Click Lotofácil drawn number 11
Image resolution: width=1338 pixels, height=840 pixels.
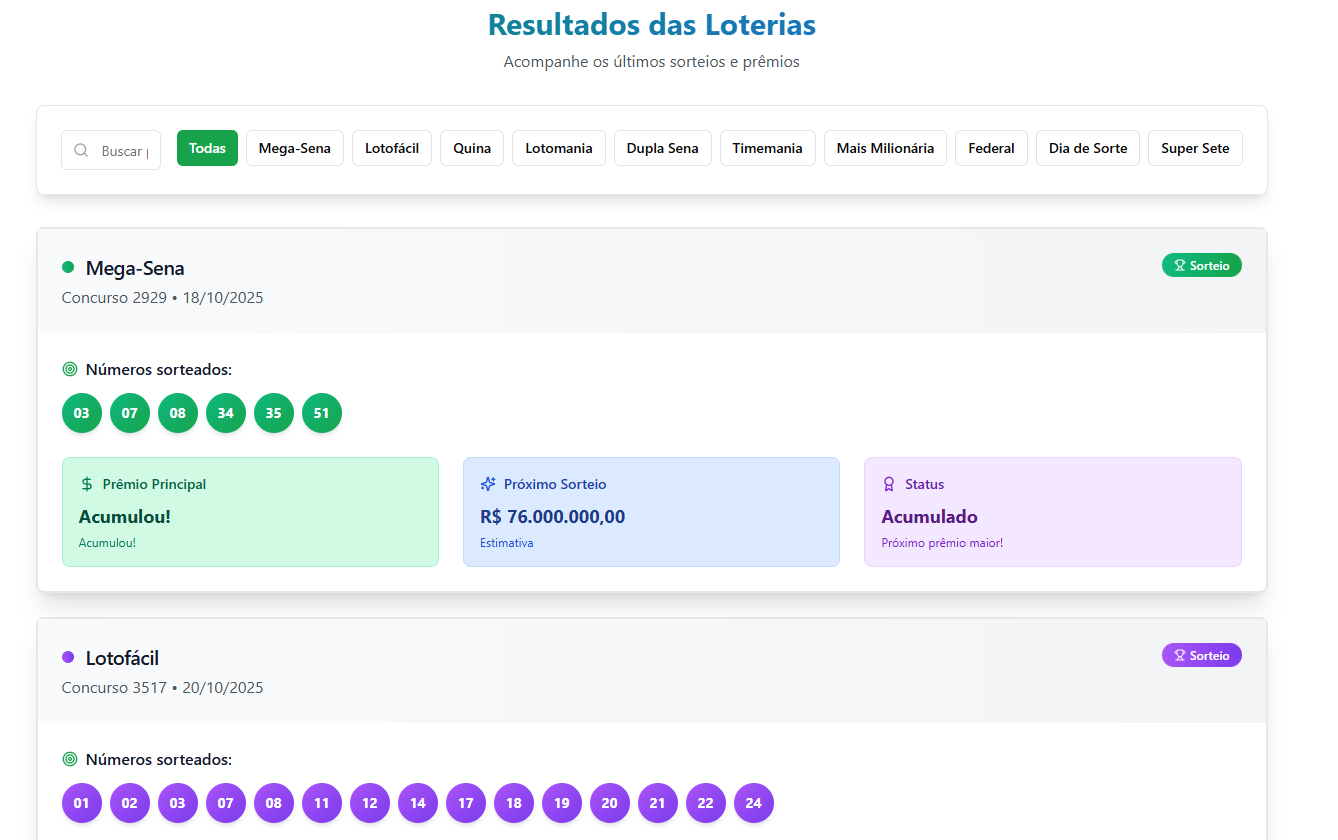click(x=322, y=803)
